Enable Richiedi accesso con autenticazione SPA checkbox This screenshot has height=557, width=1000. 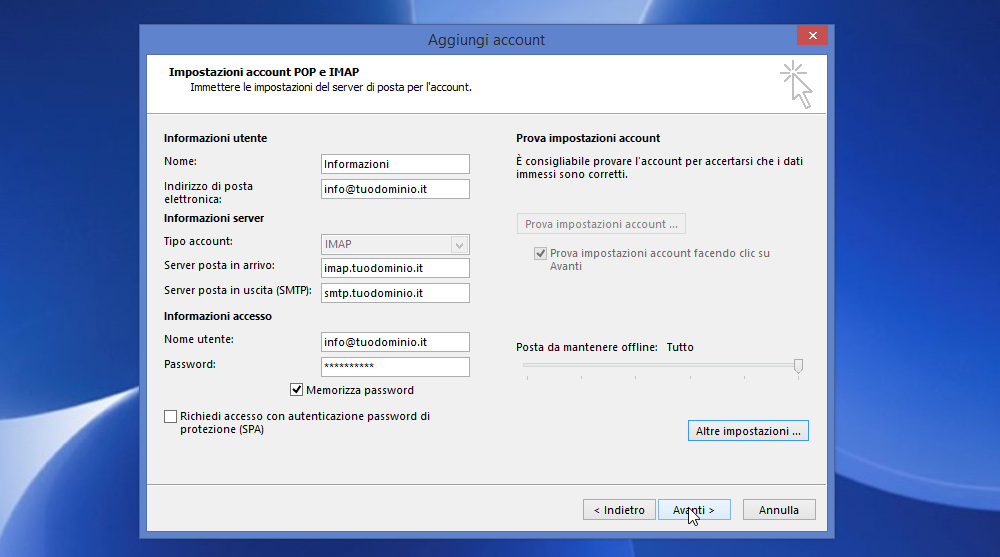pos(170,417)
